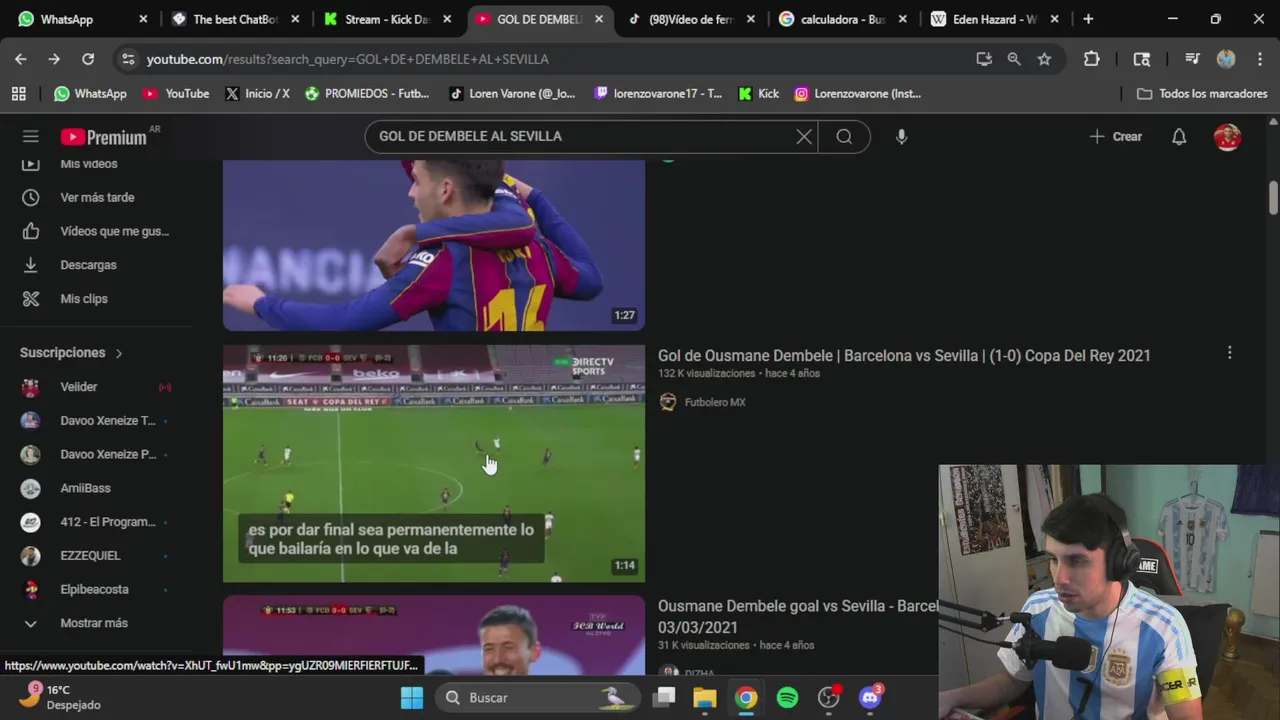Open the Inicio / X bookmark

257,94
